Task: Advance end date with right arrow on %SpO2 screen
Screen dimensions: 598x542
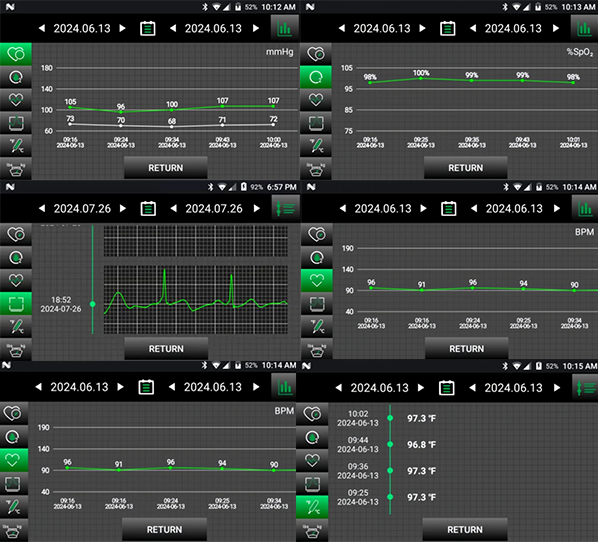Action: pos(556,28)
